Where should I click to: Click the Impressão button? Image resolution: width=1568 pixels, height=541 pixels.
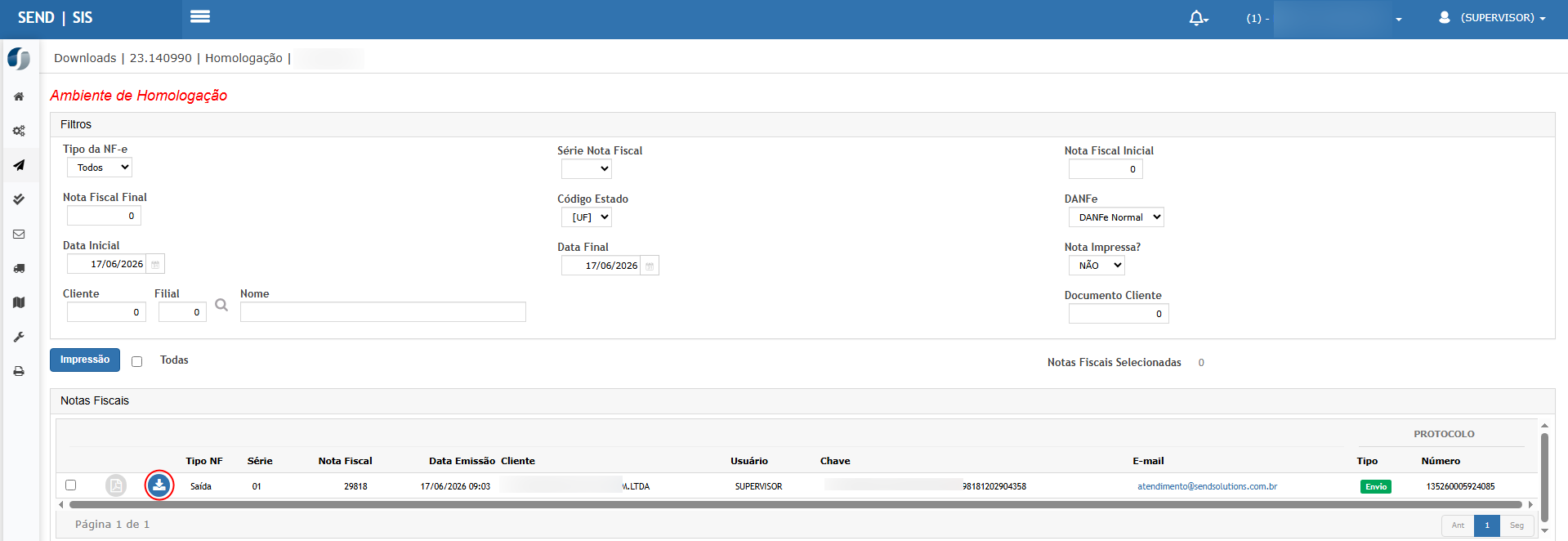click(85, 360)
